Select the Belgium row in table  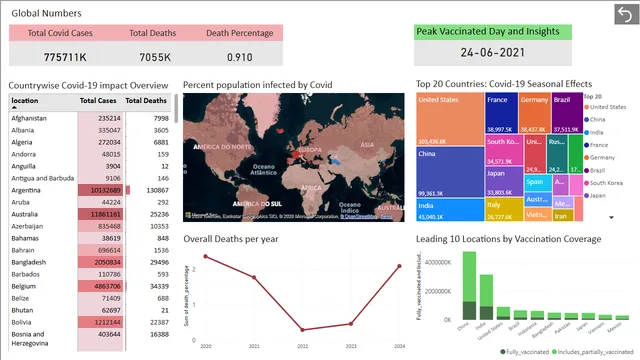[90, 286]
